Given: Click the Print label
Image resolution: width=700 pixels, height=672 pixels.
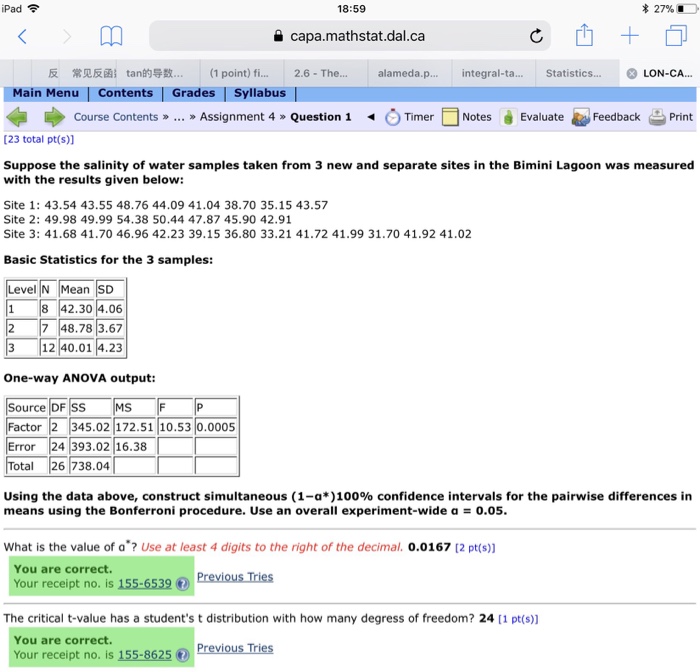Looking at the screenshot, I should tap(680, 117).
